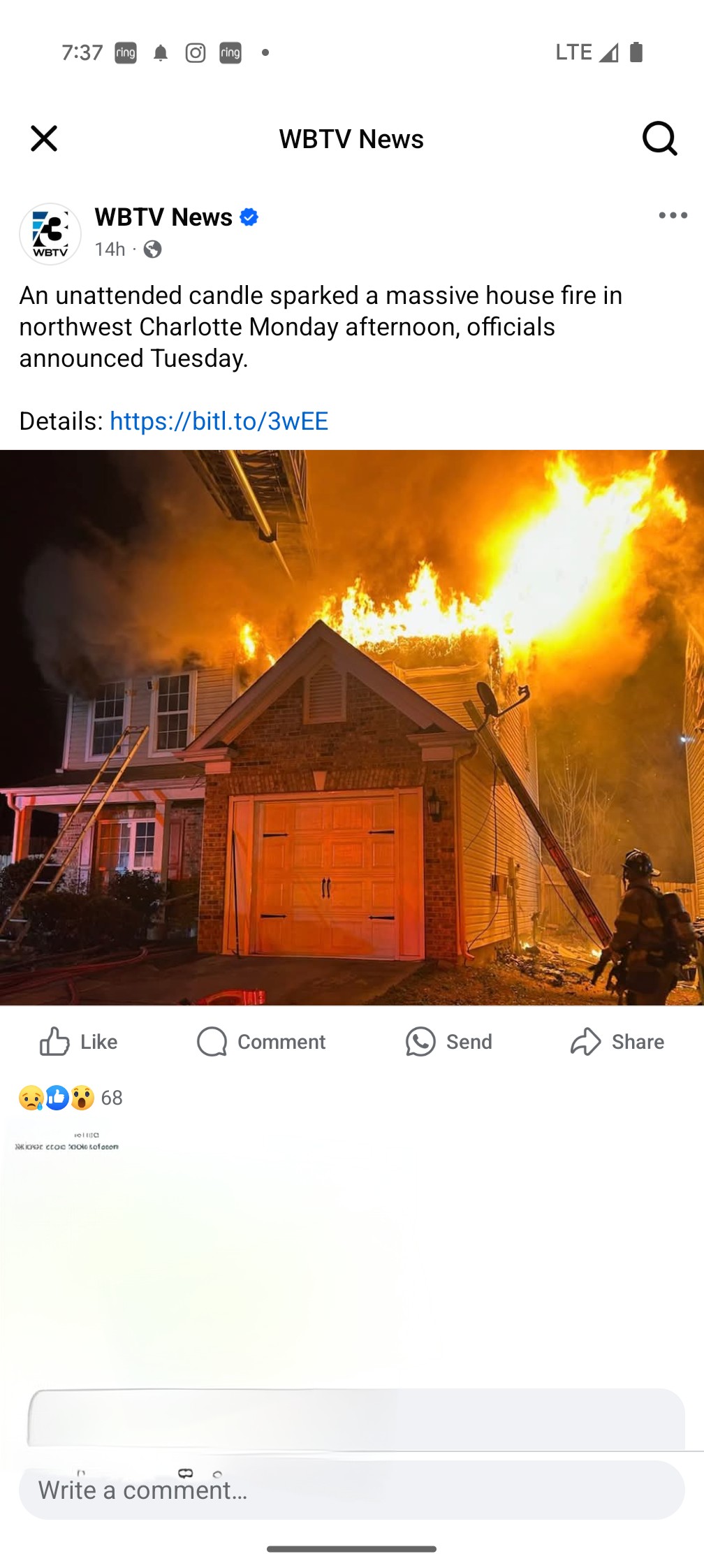Open search with the magnifier icon

point(660,138)
